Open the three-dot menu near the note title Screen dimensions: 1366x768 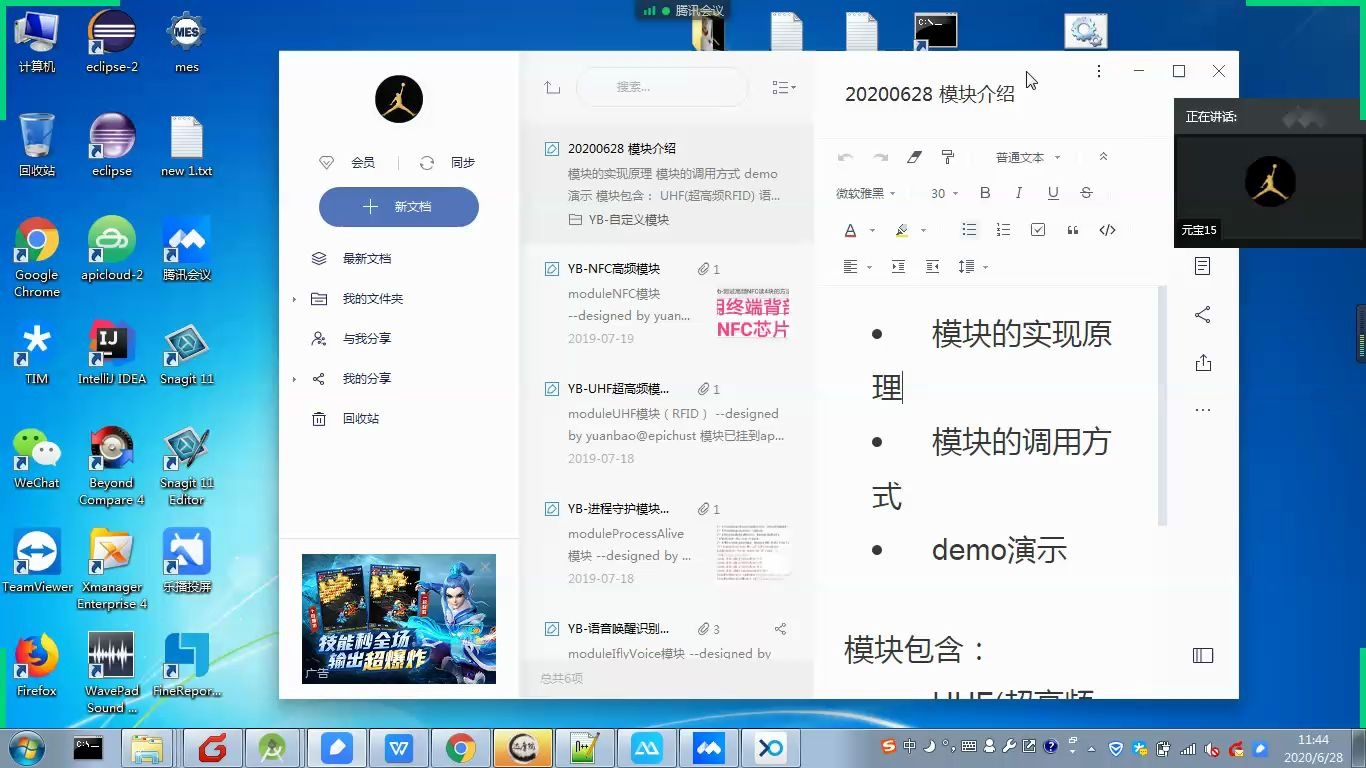1098,71
